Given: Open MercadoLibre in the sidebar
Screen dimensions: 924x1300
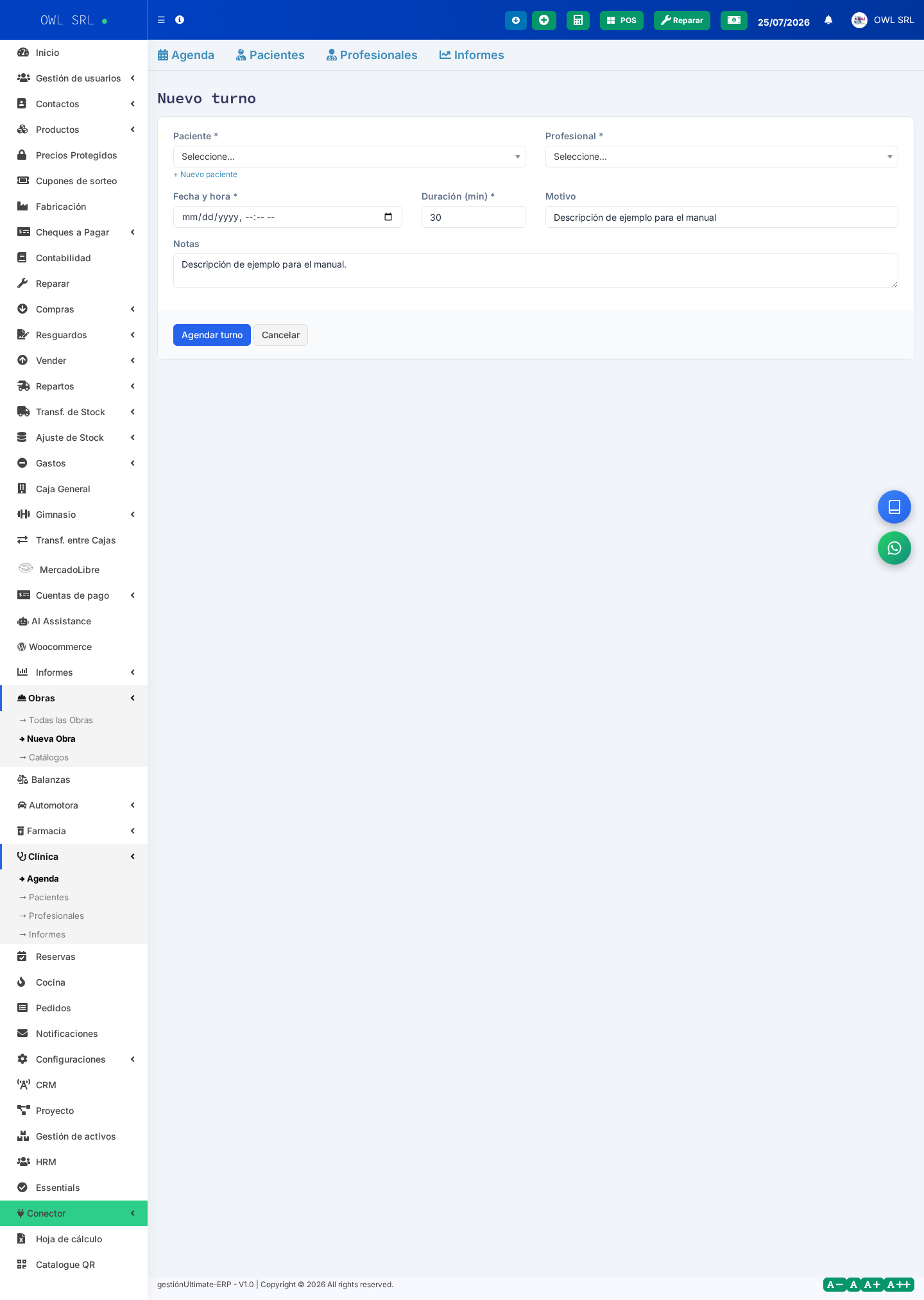Looking at the screenshot, I should [74, 569].
